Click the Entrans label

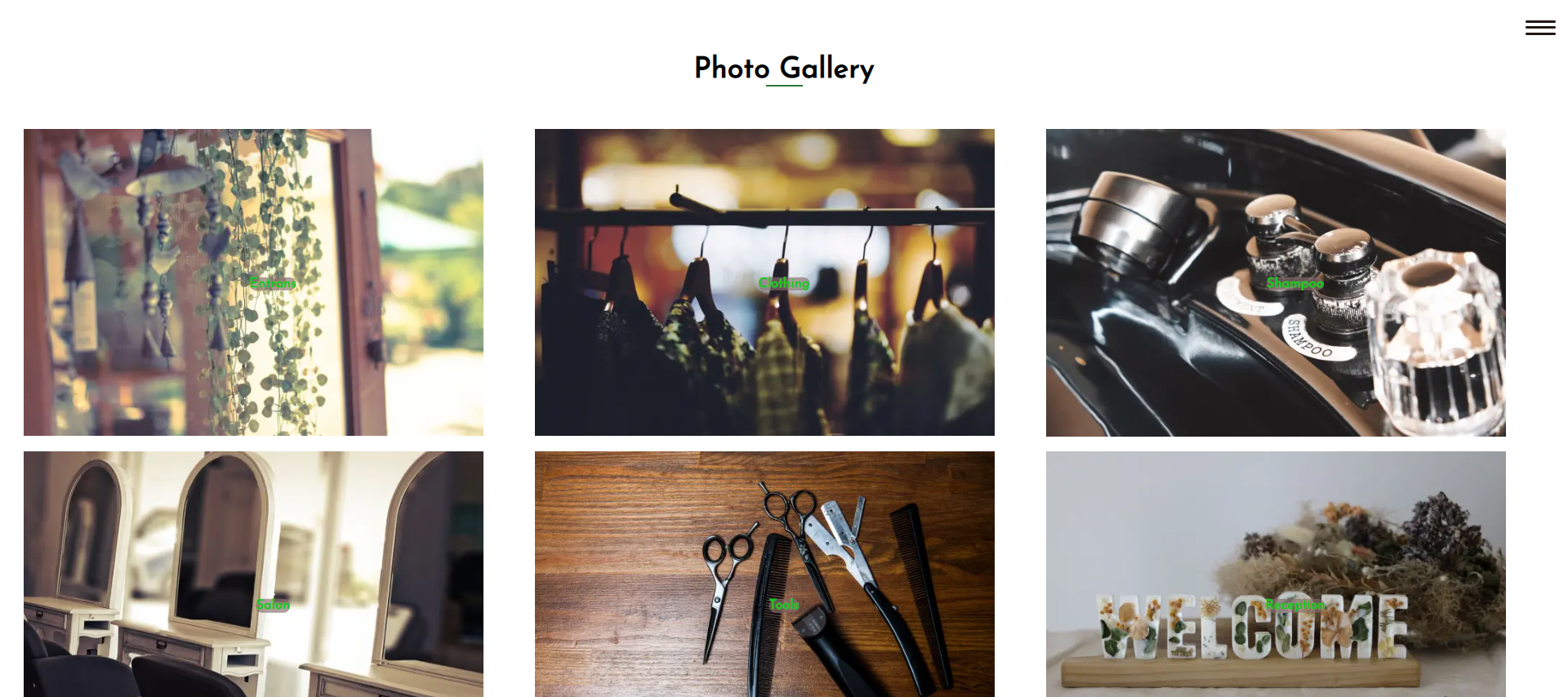point(273,282)
